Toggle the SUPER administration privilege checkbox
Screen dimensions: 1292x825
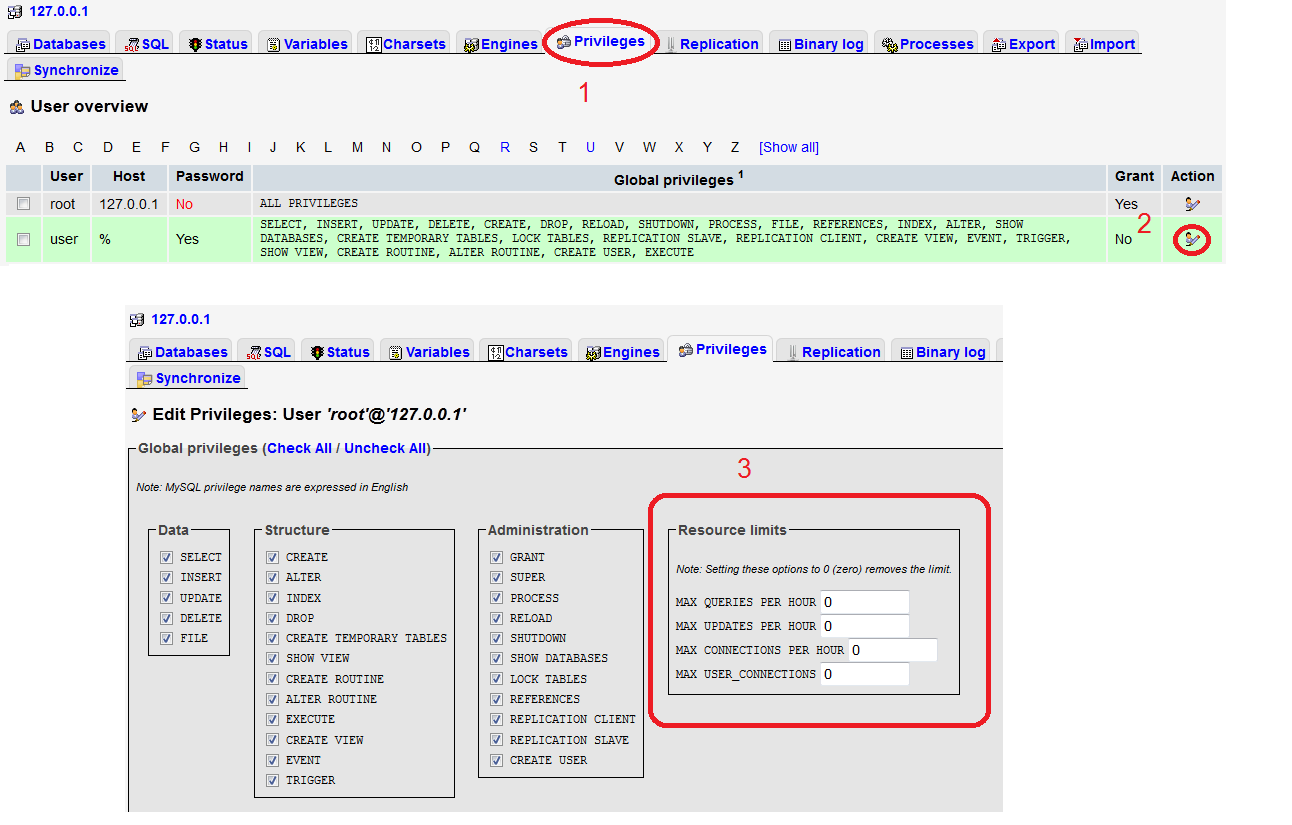click(496, 577)
